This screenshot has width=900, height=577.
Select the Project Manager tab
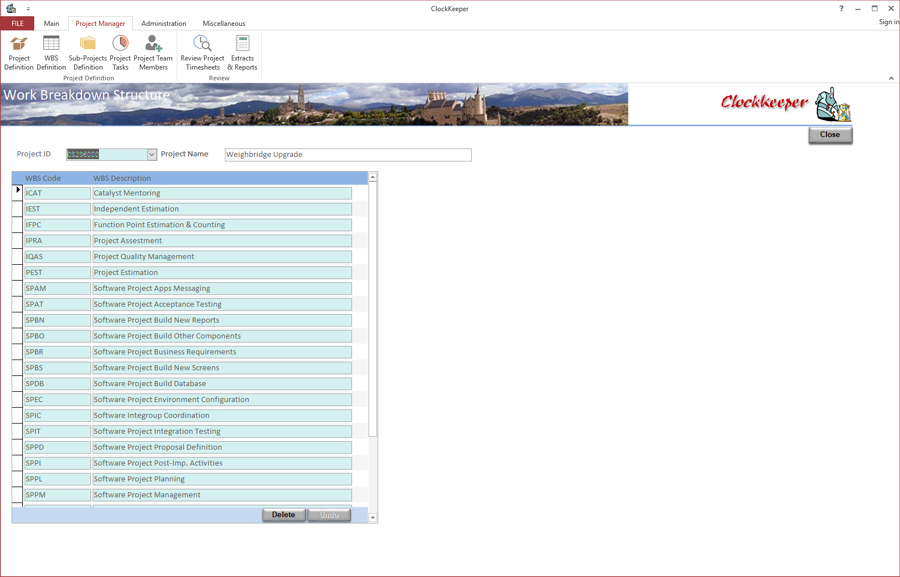pyautogui.click(x=100, y=24)
